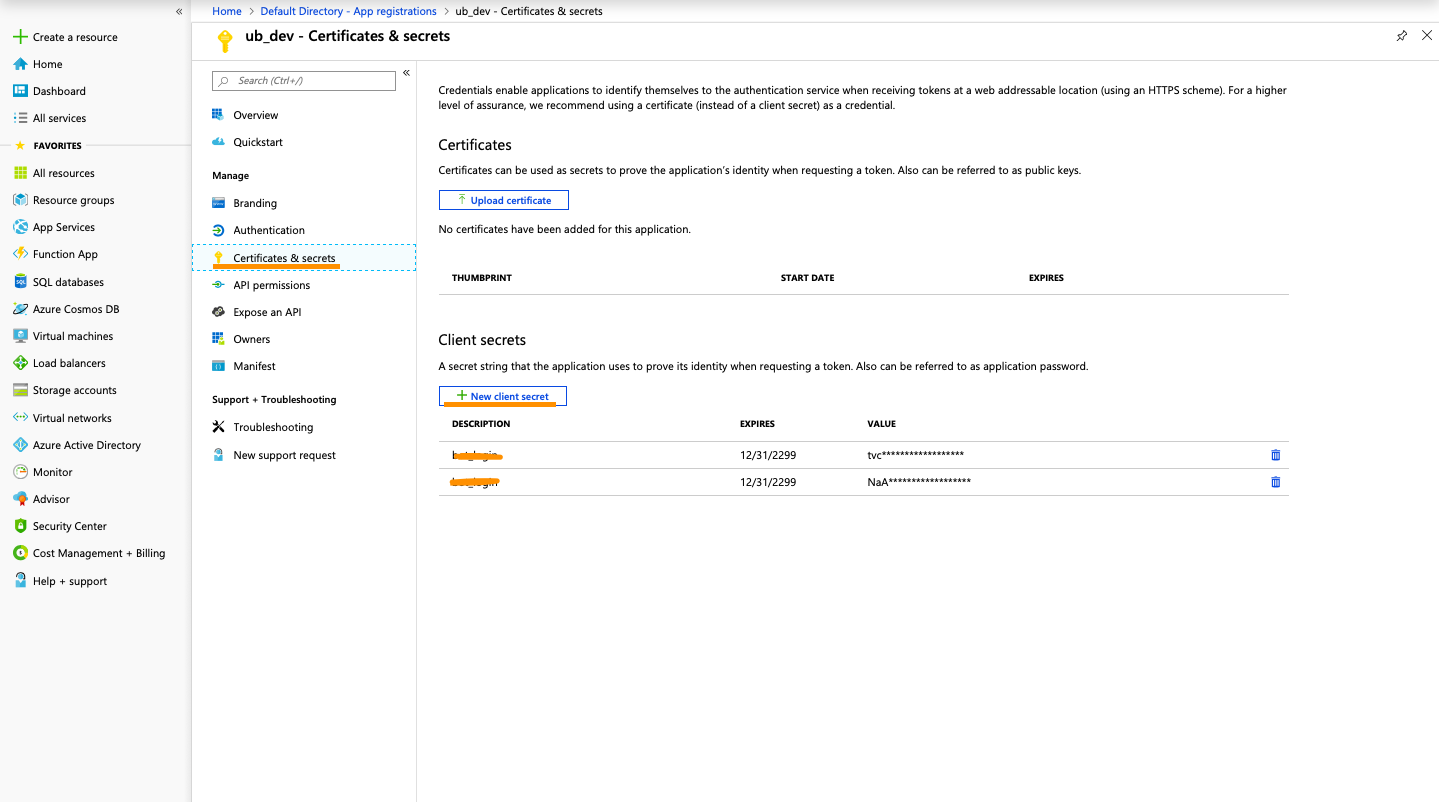The width and height of the screenshot is (1439, 802).
Task: Navigate to Default Directory - App registrations breadcrumb
Action: click(348, 11)
